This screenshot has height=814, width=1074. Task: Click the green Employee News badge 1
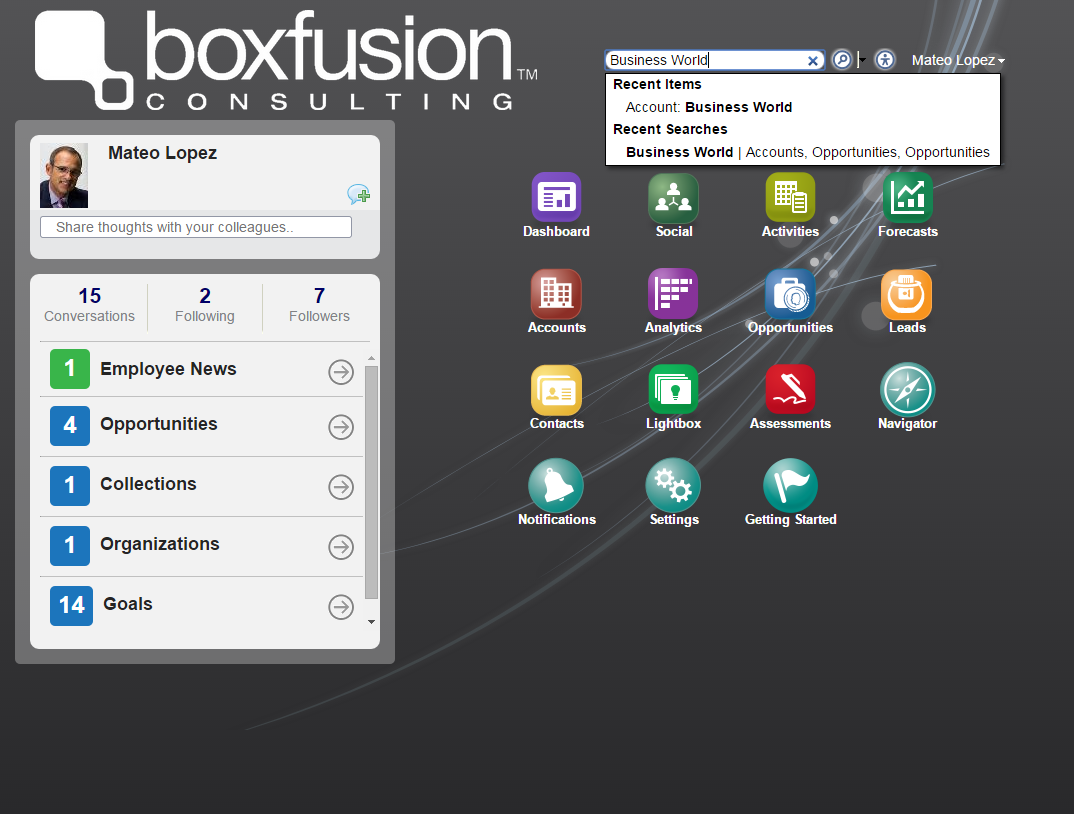70,369
